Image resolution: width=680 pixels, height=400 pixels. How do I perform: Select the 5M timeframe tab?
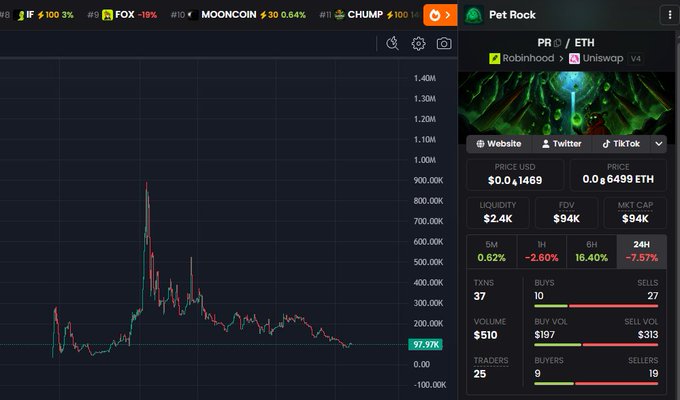491,252
